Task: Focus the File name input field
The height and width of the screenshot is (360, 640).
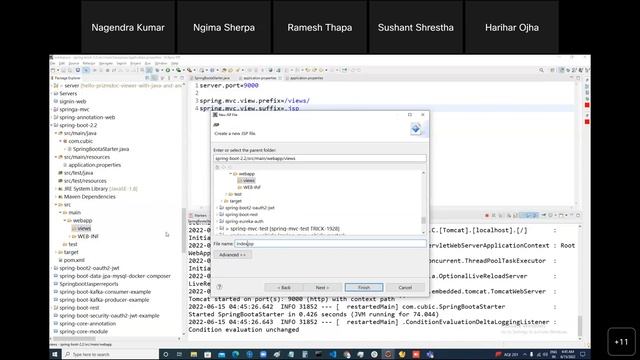Action: pyautogui.click(x=330, y=244)
